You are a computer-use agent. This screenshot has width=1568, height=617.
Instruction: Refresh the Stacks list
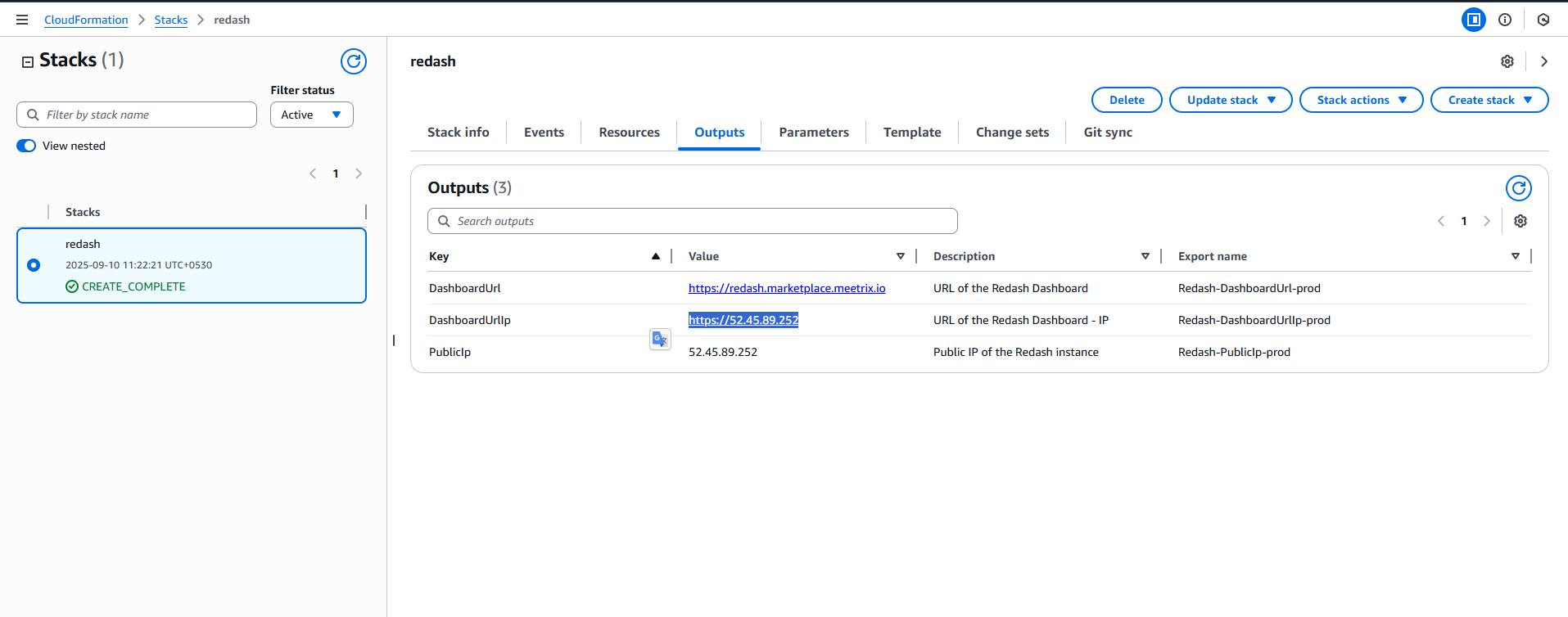click(354, 61)
